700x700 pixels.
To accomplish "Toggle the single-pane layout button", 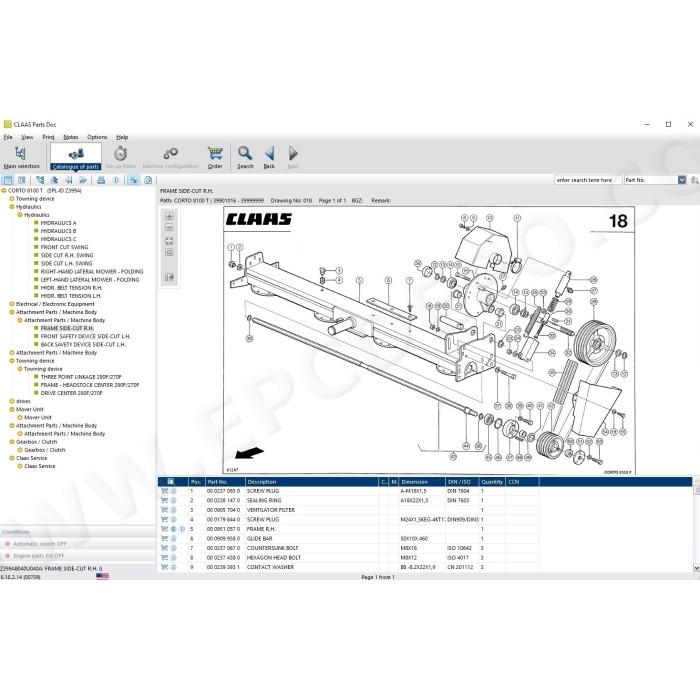I will pyautogui.click(x=8, y=180).
